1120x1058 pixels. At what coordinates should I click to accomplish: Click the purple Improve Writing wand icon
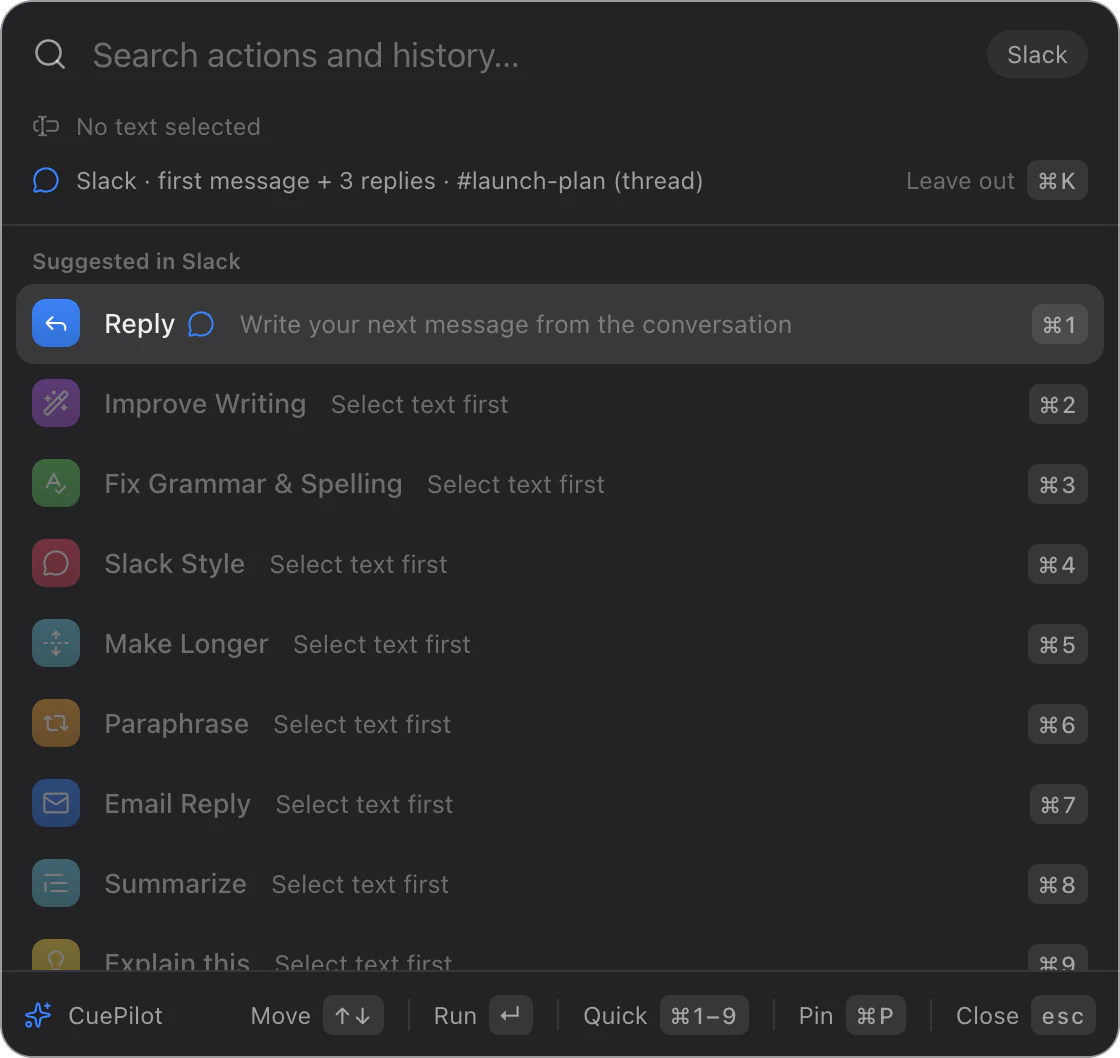point(56,404)
